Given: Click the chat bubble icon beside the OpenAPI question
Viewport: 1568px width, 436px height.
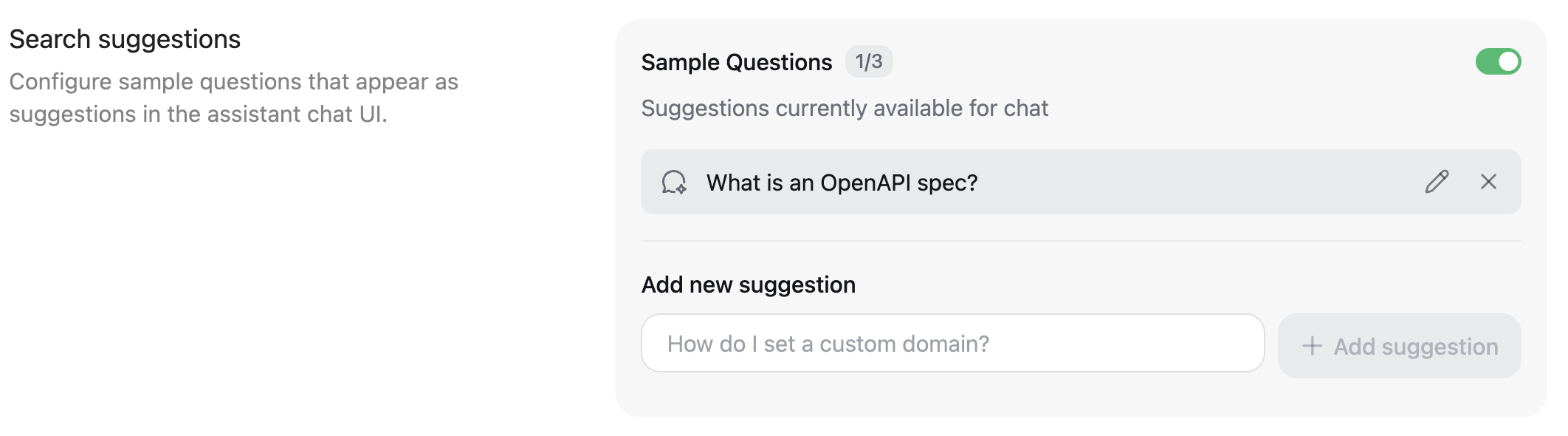Looking at the screenshot, I should 674,182.
